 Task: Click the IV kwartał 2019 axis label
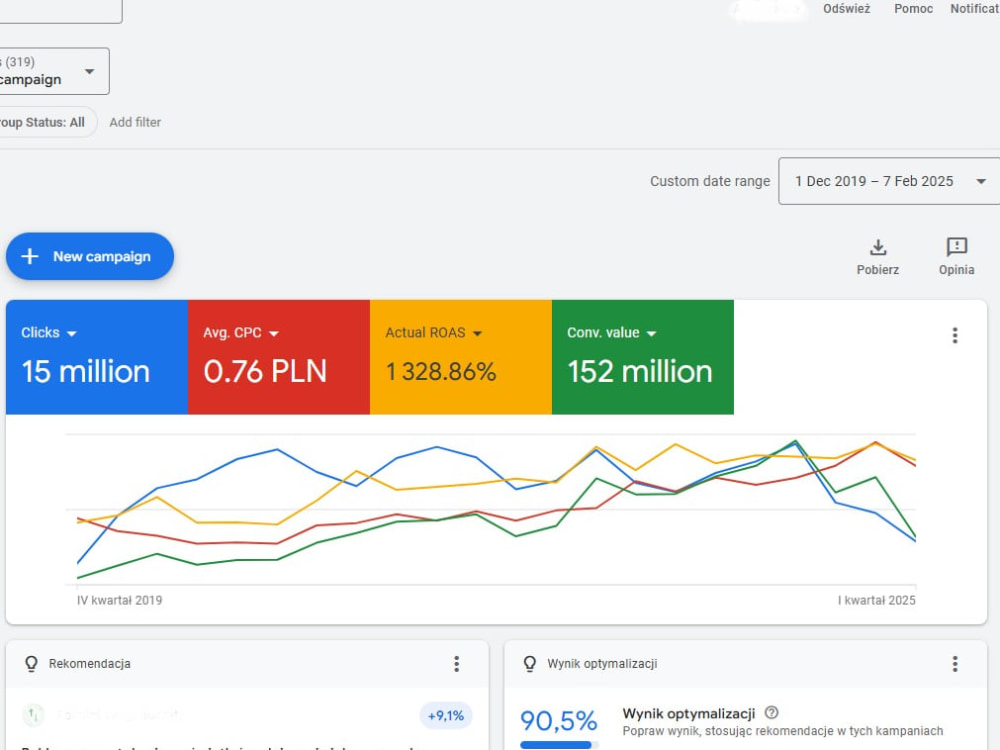[120, 600]
